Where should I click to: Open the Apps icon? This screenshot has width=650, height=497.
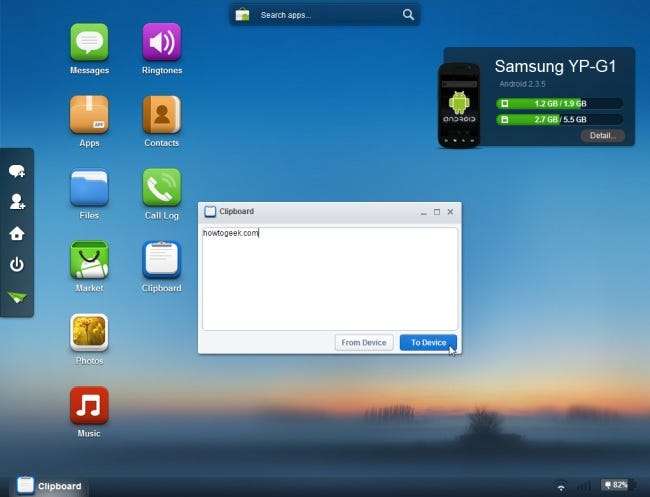pos(89,115)
